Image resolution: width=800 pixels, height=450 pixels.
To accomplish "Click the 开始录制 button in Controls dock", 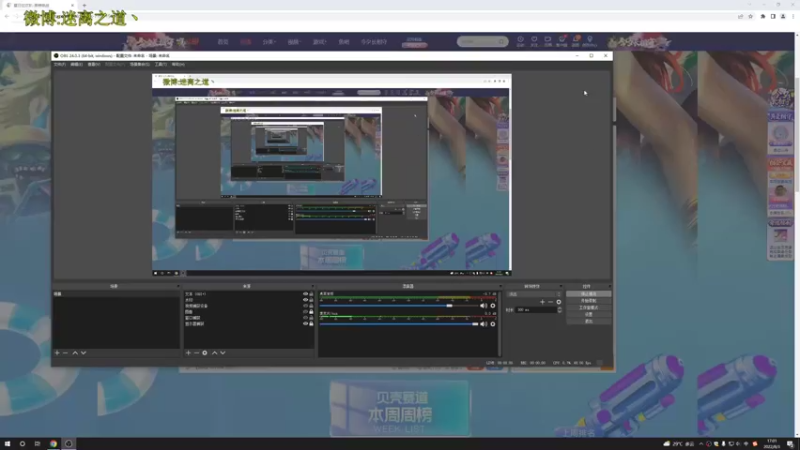I will point(588,301).
